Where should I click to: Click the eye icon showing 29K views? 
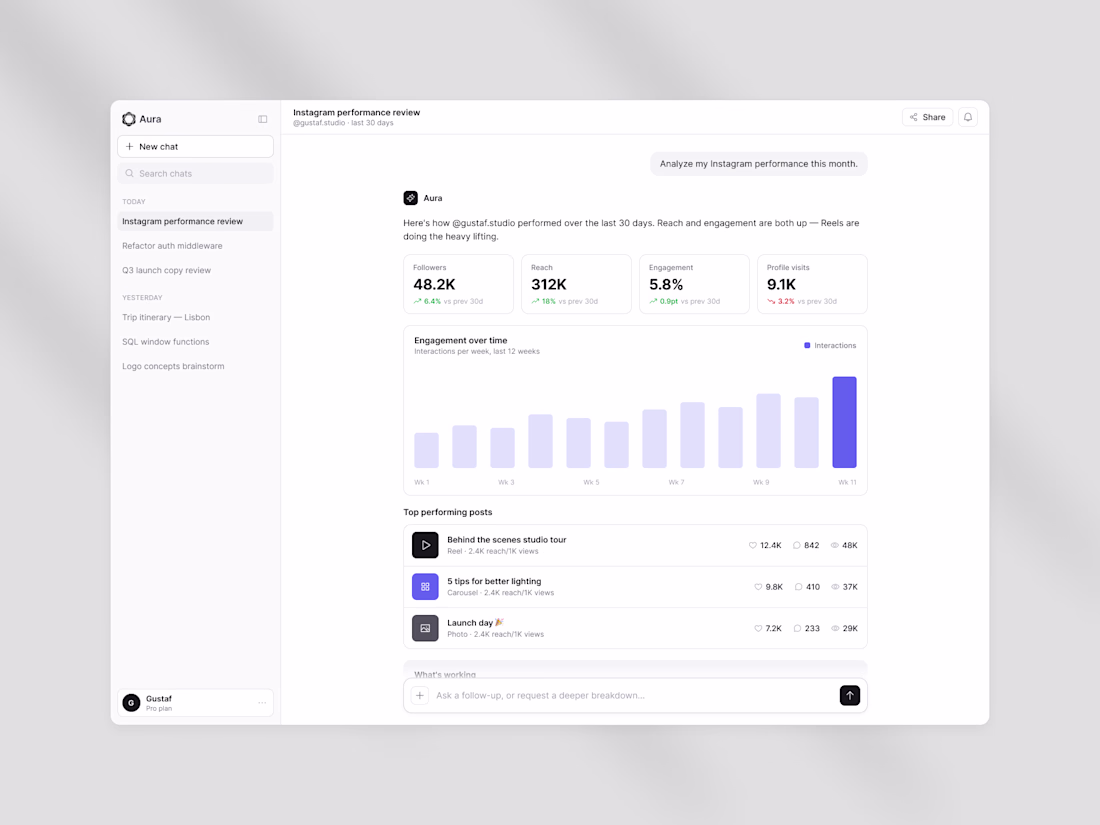835,629
